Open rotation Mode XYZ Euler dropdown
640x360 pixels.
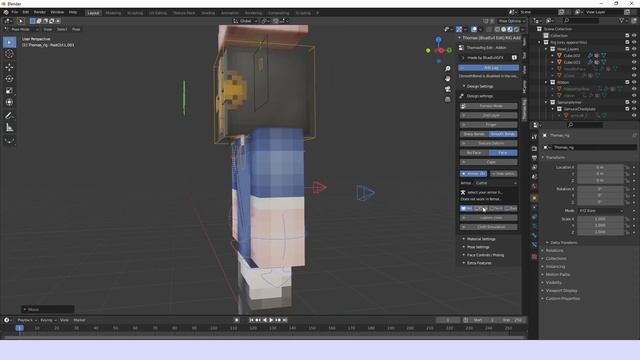[601, 211]
